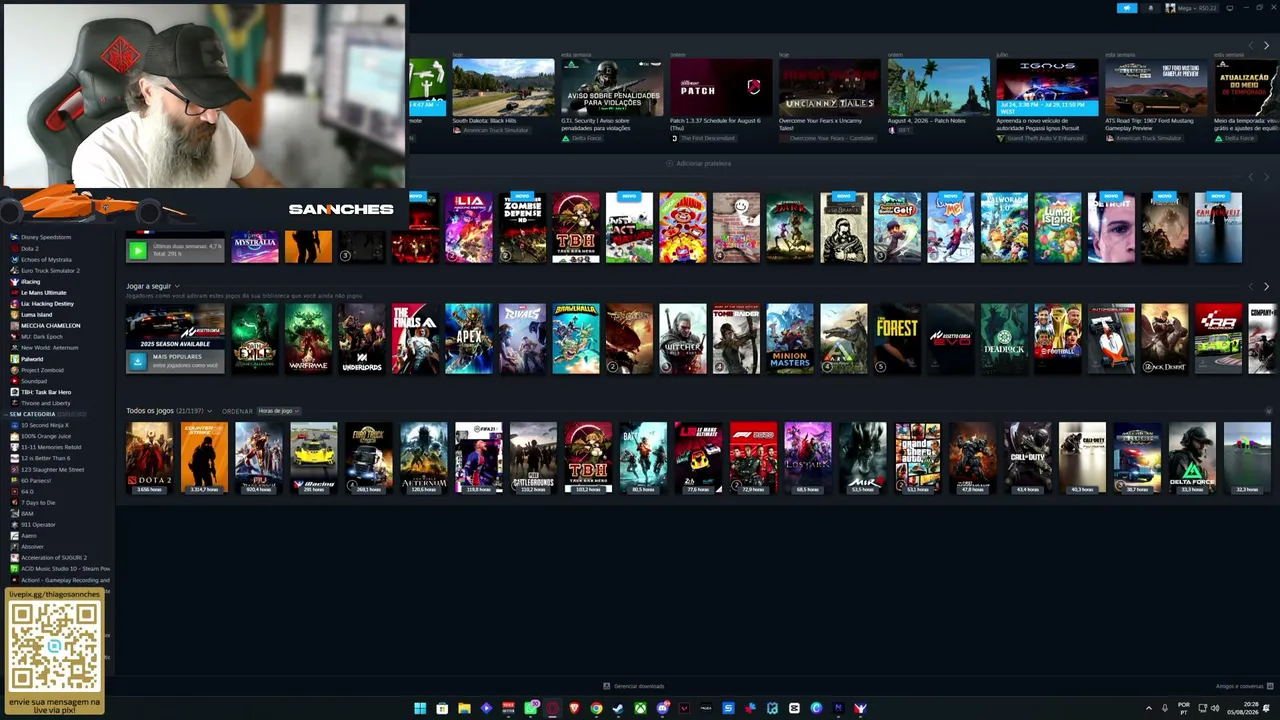Select New World: Aeternum in the sidebar
Image resolution: width=1280 pixels, height=720 pixels.
[49, 348]
